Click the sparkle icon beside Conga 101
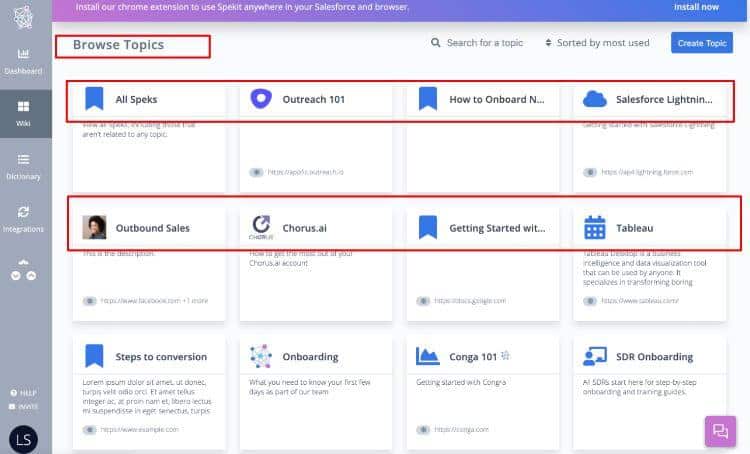Image resolution: width=750 pixels, height=454 pixels. point(505,355)
